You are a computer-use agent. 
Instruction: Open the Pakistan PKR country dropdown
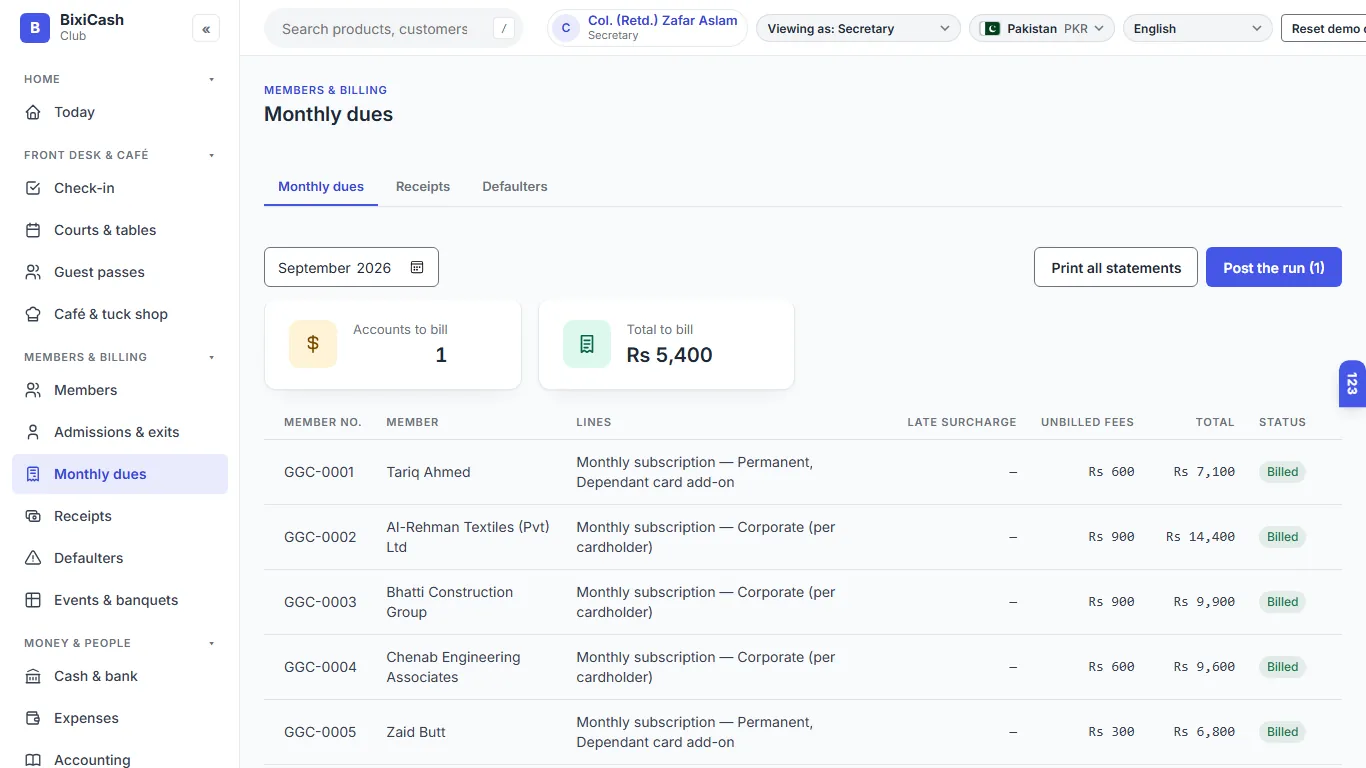pos(1042,29)
